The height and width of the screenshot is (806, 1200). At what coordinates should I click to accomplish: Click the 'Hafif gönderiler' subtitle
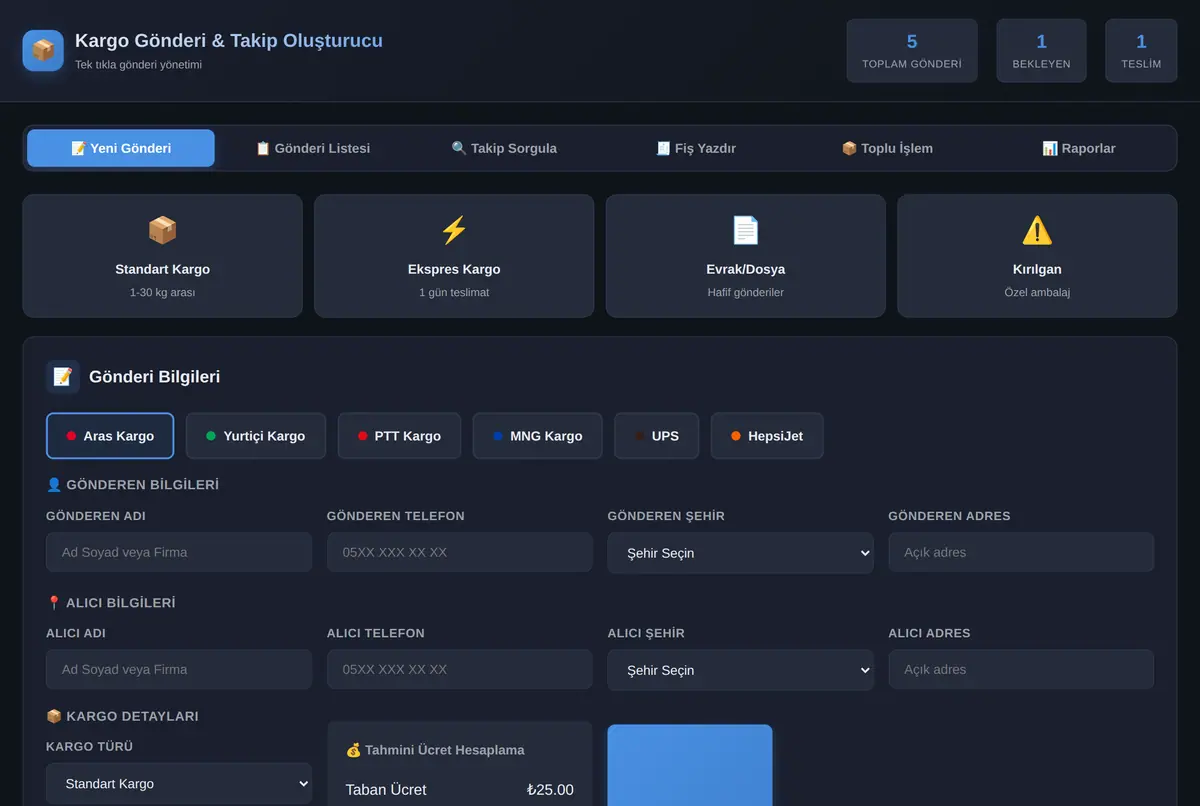coord(746,293)
